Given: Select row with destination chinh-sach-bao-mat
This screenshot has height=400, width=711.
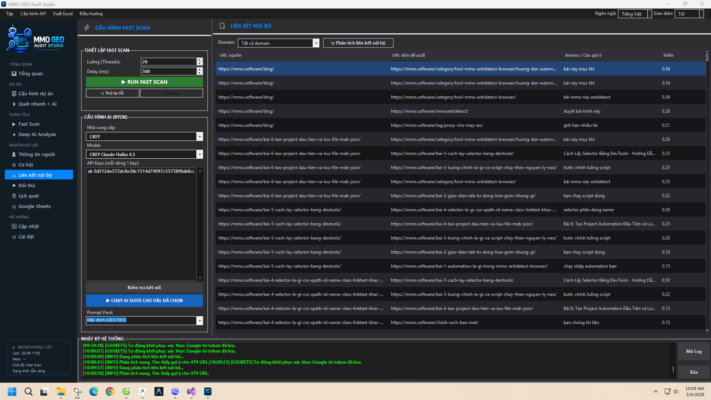Looking at the screenshot, I should click(460, 322).
